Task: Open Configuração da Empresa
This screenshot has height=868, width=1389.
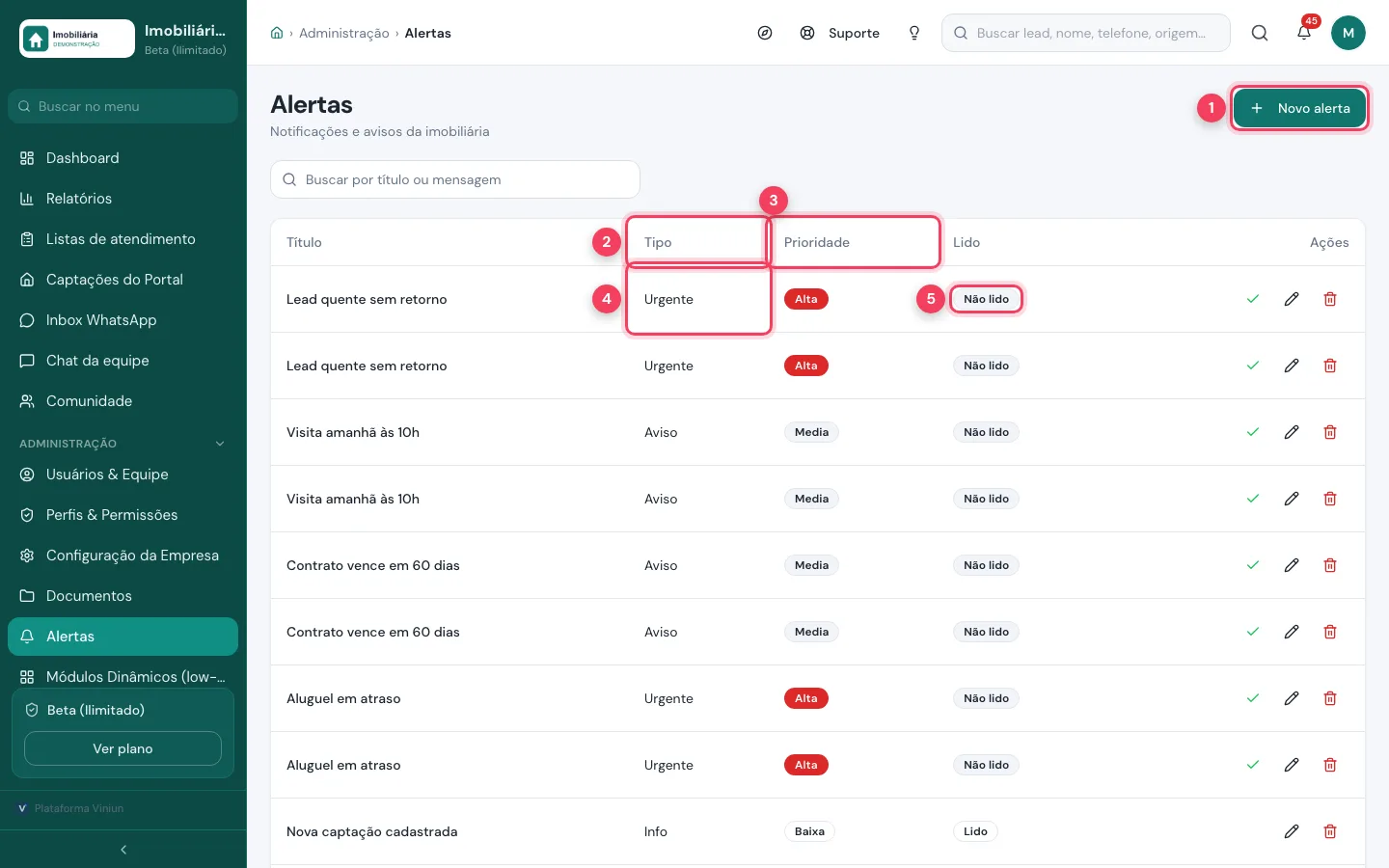Action: click(123, 556)
